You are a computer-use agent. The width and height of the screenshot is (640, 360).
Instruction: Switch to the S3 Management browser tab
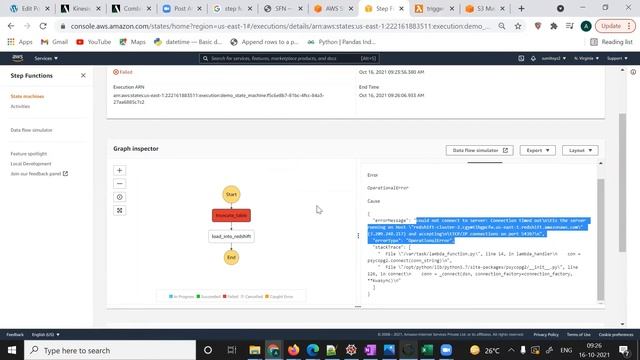pos(486,9)
